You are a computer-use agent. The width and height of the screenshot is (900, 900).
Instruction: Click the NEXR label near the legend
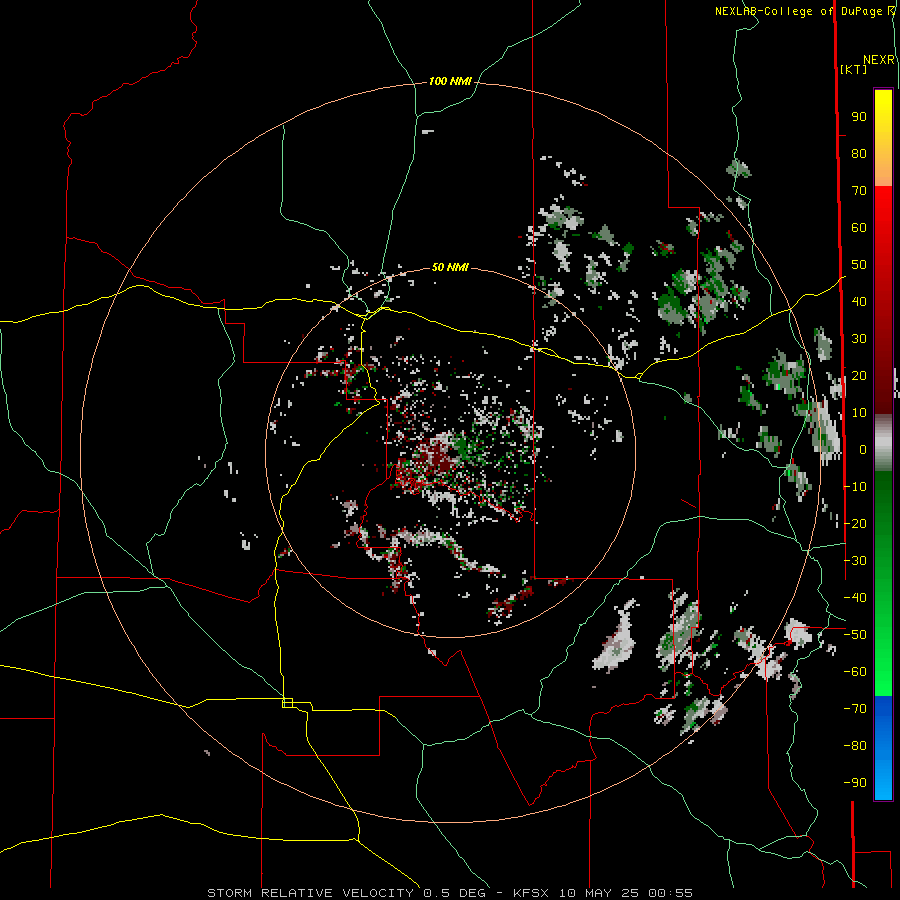[x=879, y=60]
